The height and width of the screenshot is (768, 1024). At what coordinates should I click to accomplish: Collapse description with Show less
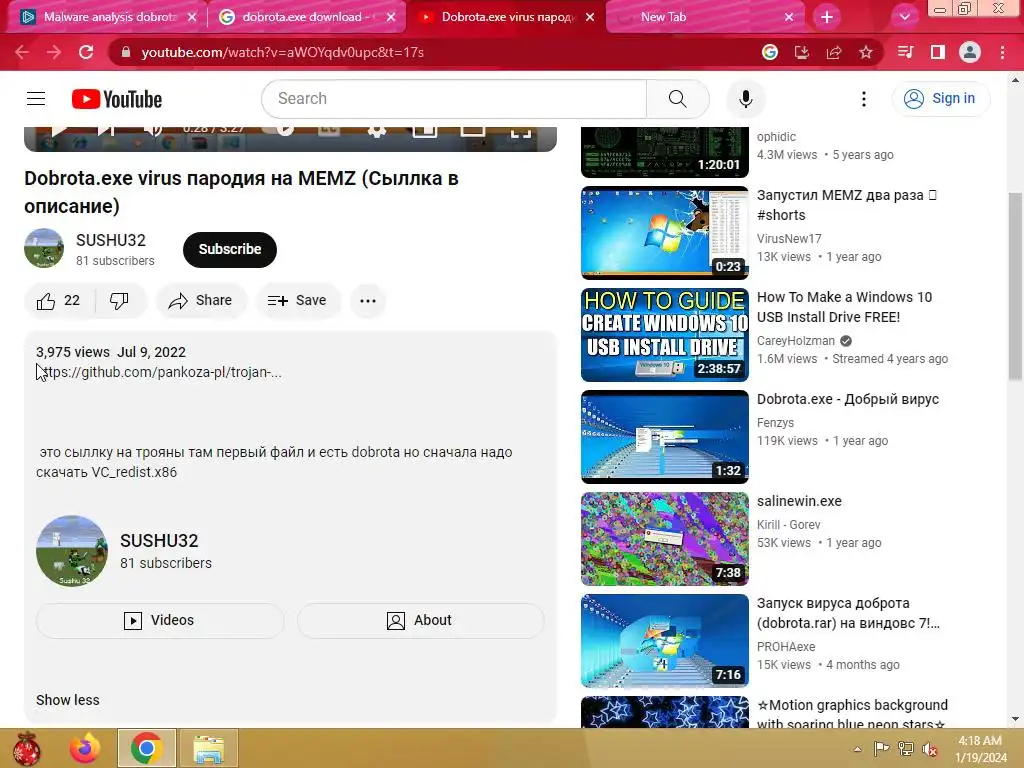click(68, 700)
